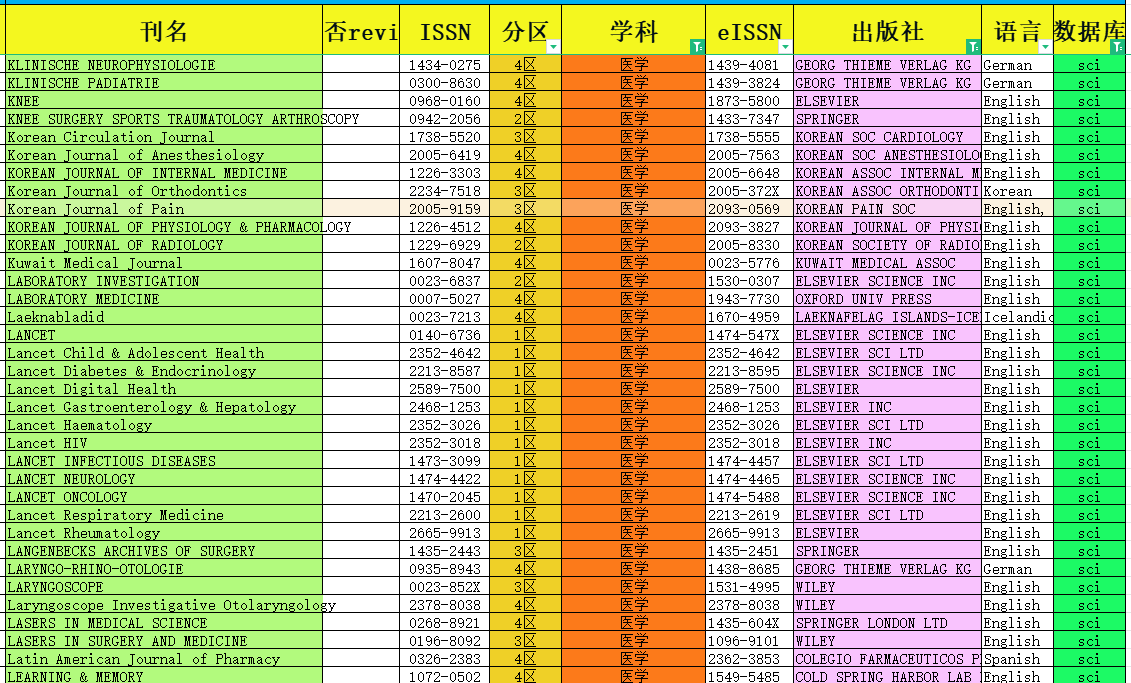Click Lancet Child & Adolescent Health cell
This screenshot has width=1131, height=683.
[x=164, y=353]
